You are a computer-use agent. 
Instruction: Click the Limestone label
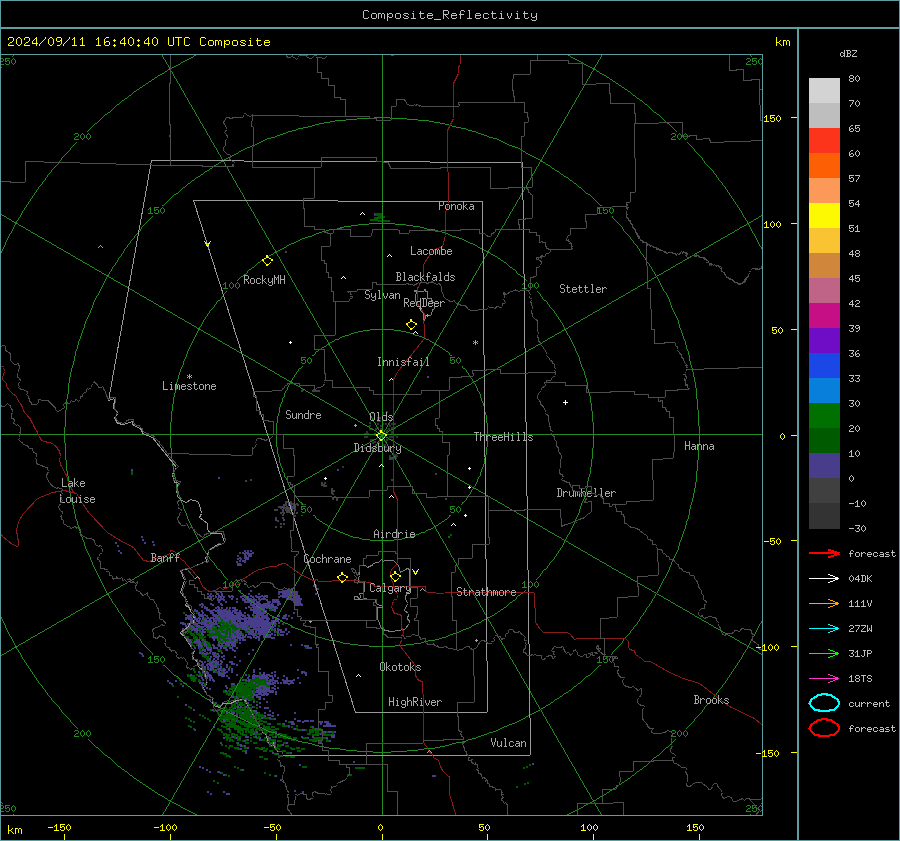point(189,386)
